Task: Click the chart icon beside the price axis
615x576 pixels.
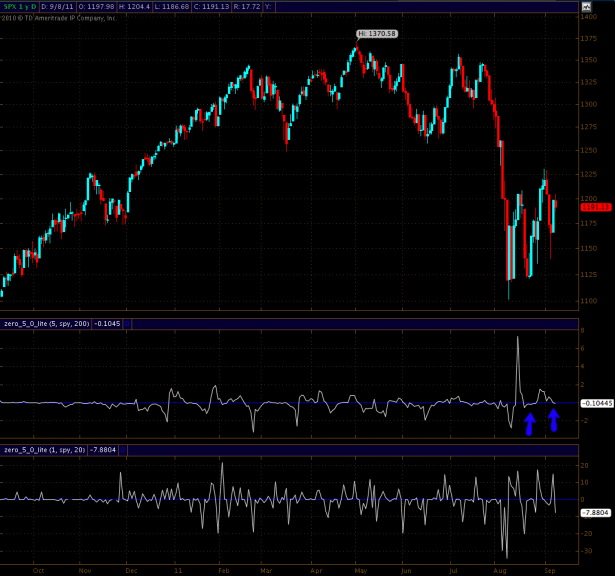Action: click(586, 7)
